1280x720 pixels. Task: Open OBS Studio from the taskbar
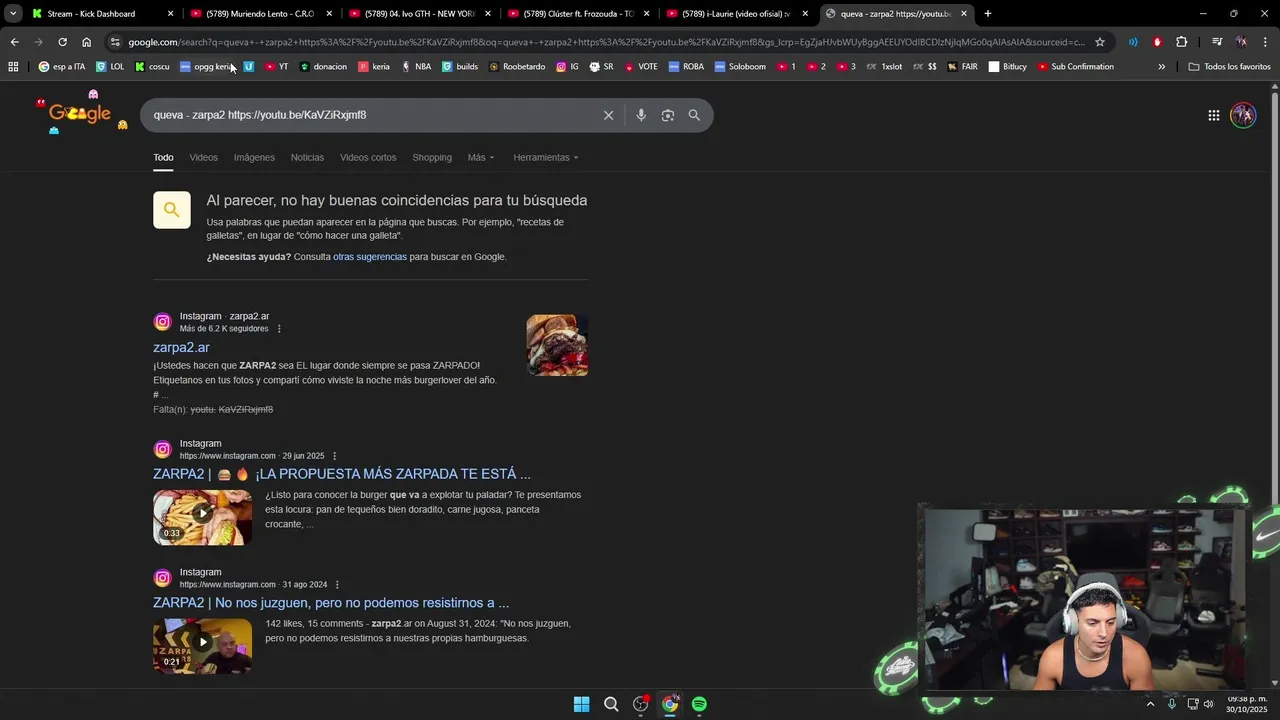[x=640, y=704]
